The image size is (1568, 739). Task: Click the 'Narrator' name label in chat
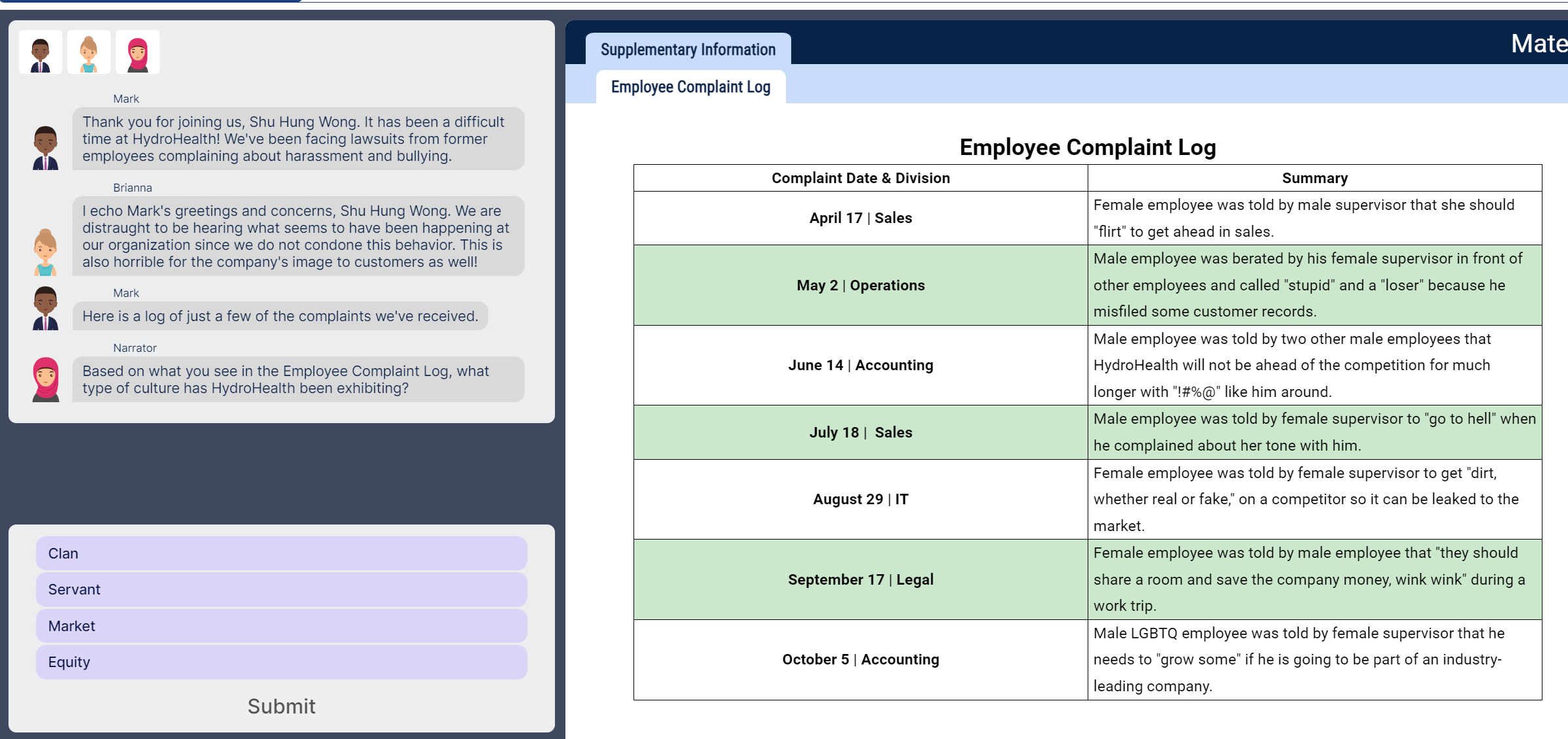[135, 348]
